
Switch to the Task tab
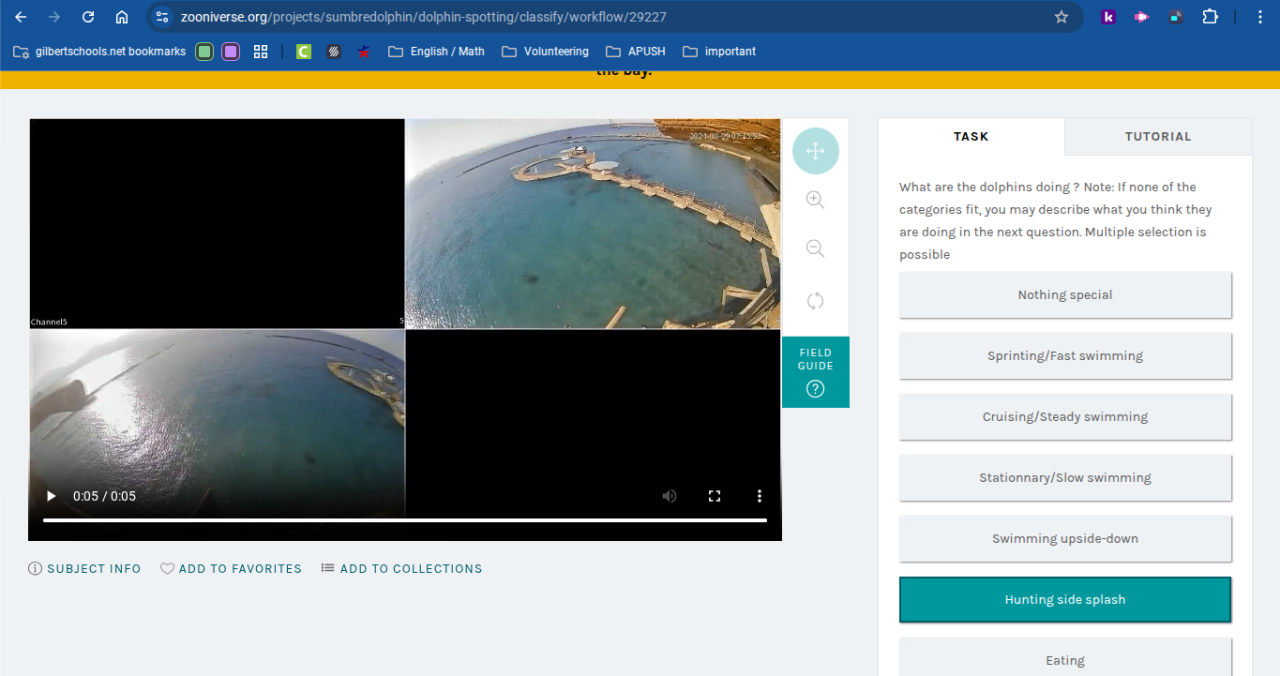click(970, 137)
